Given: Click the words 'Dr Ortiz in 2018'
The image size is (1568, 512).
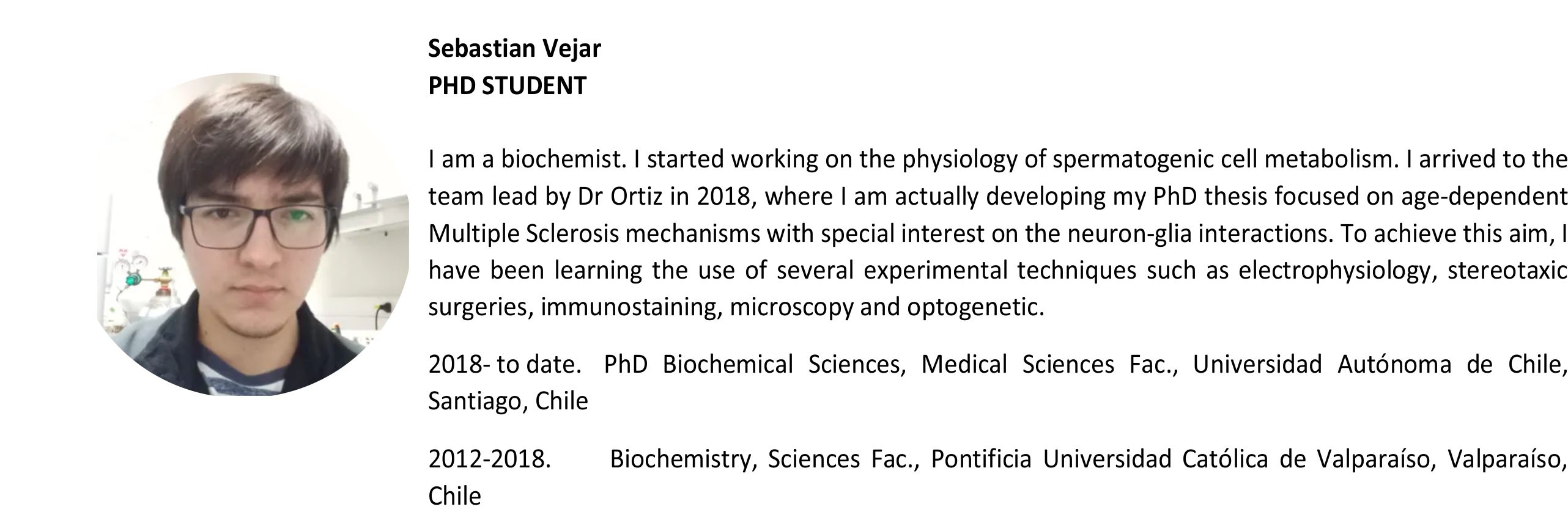Looking at the screenshot, I should (x=664, y=197).
